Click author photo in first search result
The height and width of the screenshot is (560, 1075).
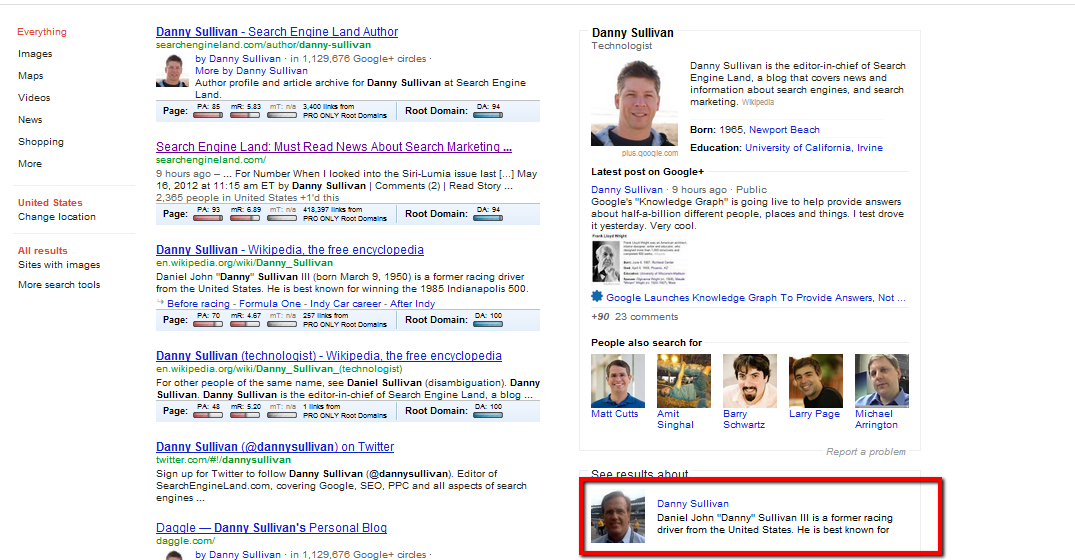[x=172, y=71]
